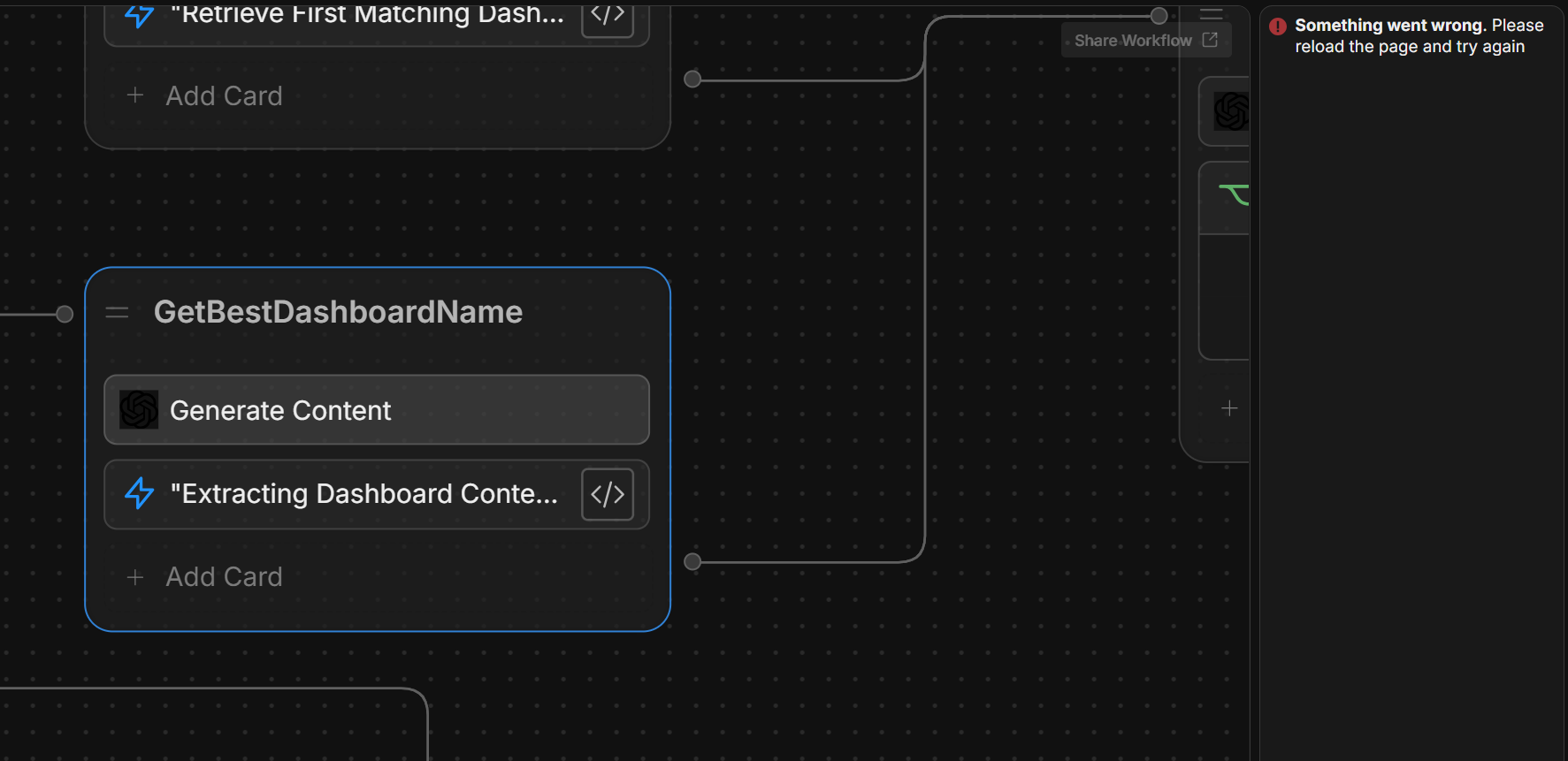Click upper node's output connector dot
The image size is (1568, 761).
692,80
